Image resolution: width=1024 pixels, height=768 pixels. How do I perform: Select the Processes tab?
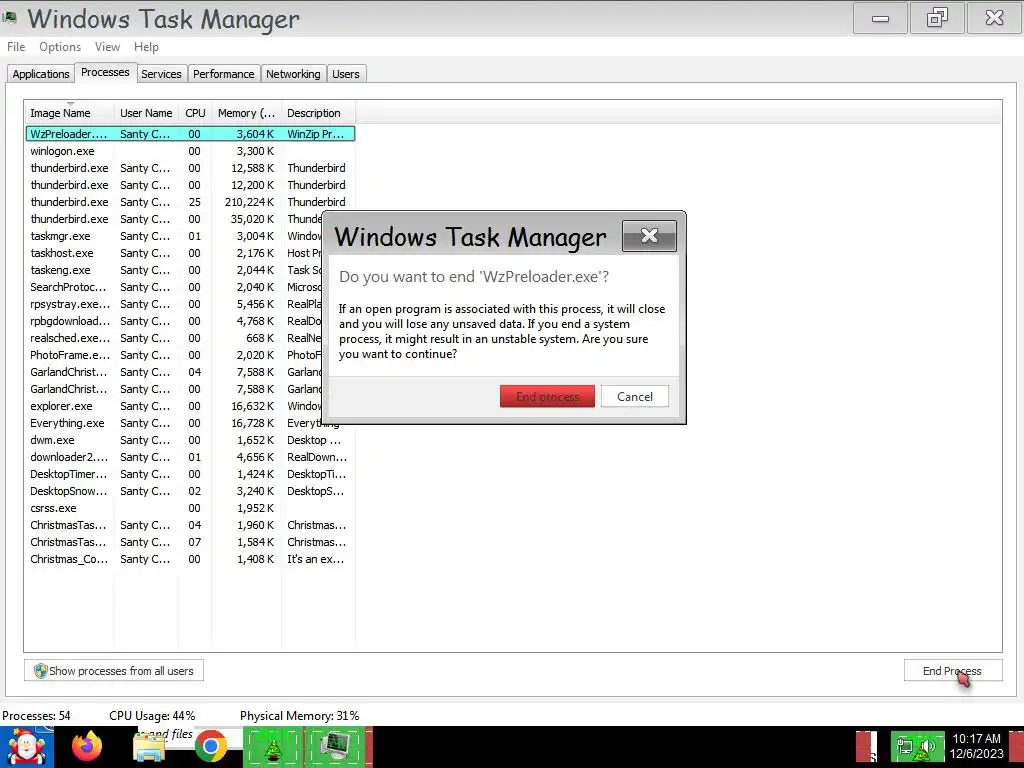point(105,72)
